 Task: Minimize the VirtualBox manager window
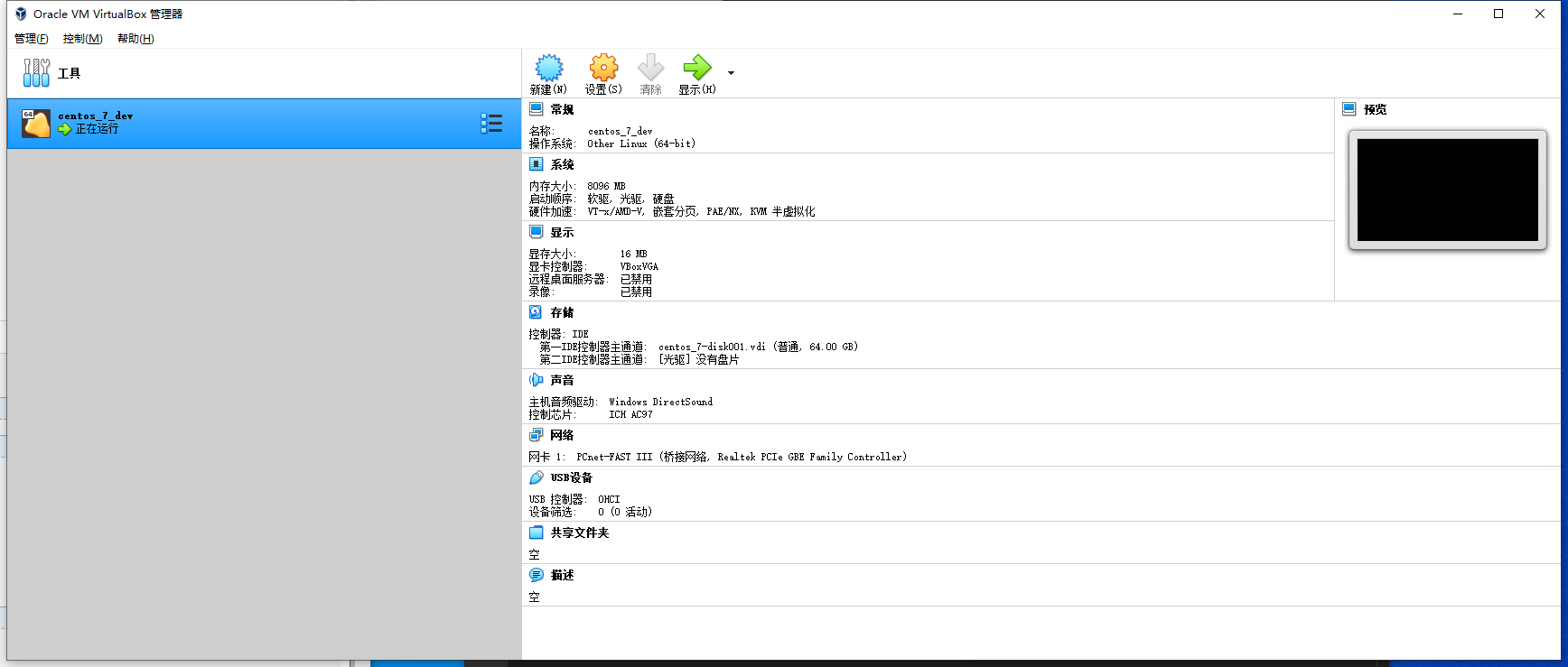1457,14
